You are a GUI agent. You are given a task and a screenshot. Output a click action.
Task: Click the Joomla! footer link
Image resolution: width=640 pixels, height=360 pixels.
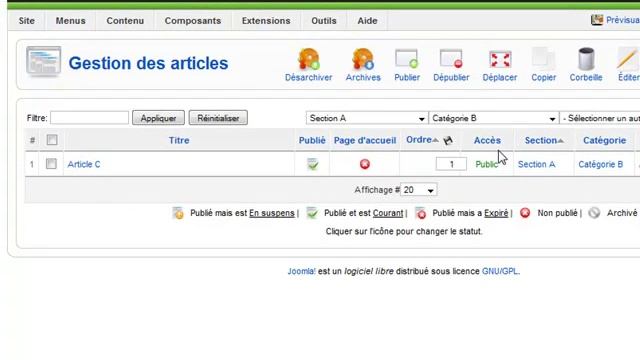pos(301,271)
